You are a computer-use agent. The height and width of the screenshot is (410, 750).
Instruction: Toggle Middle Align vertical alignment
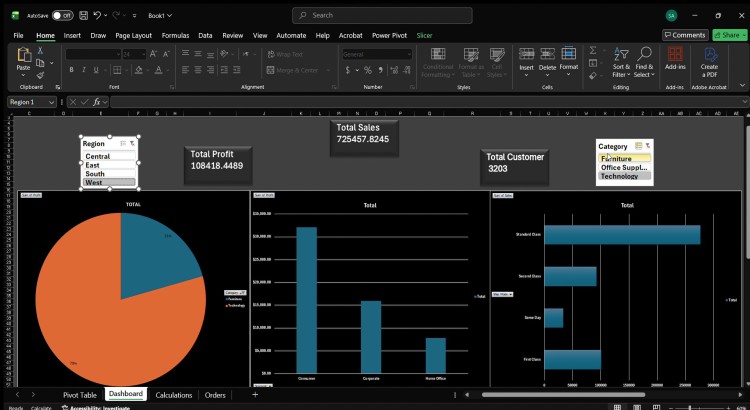pyautogui.click(x=198, y=54)
